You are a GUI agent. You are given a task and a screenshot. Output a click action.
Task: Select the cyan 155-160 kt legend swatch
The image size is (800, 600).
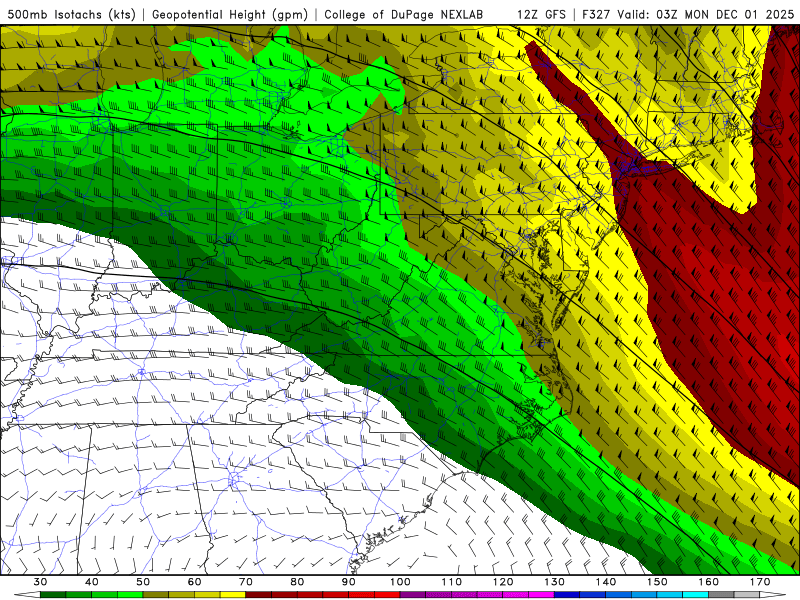[x=696, y=595]
